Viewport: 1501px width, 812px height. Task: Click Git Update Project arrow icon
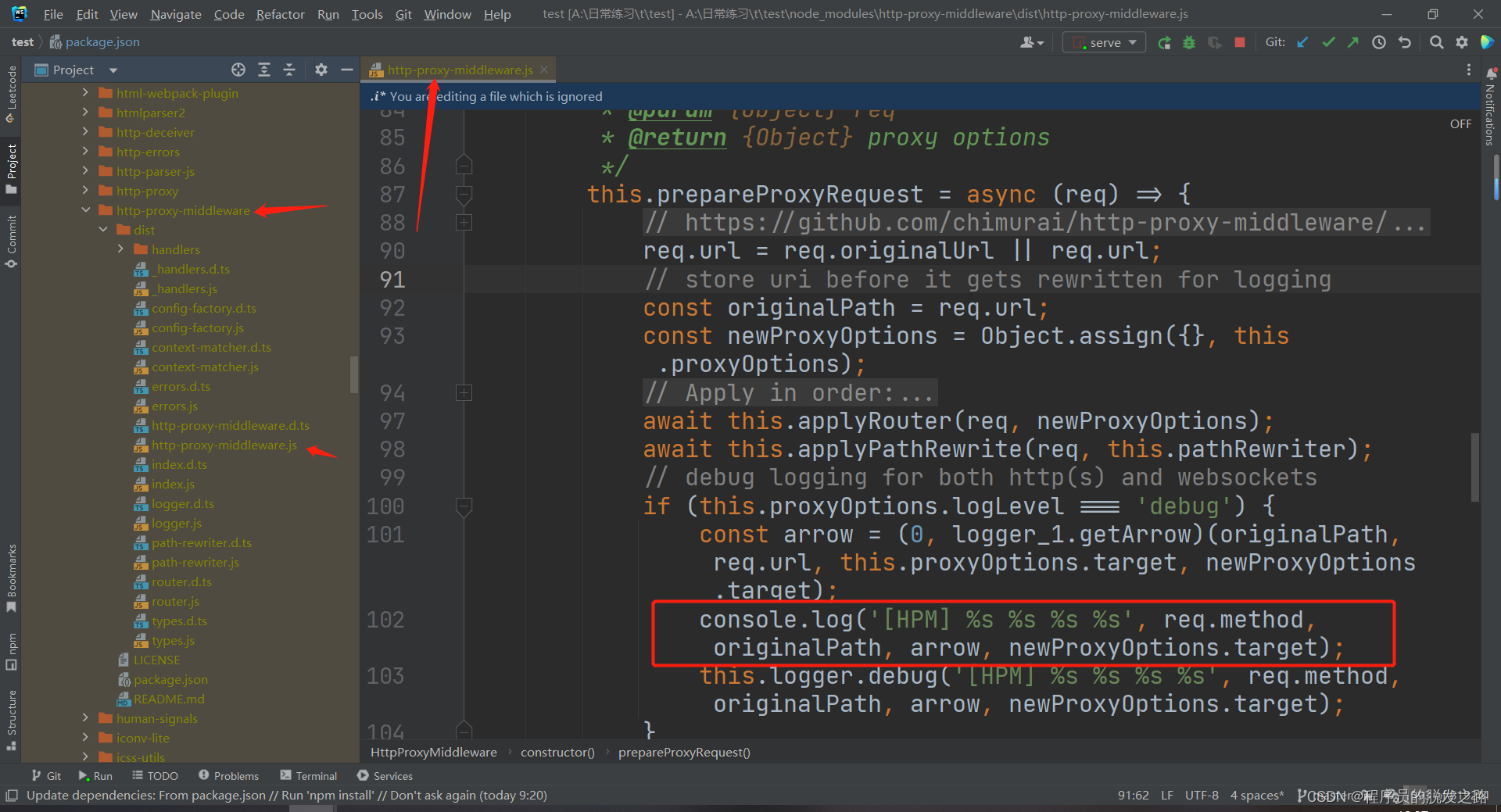(1302, 43)
